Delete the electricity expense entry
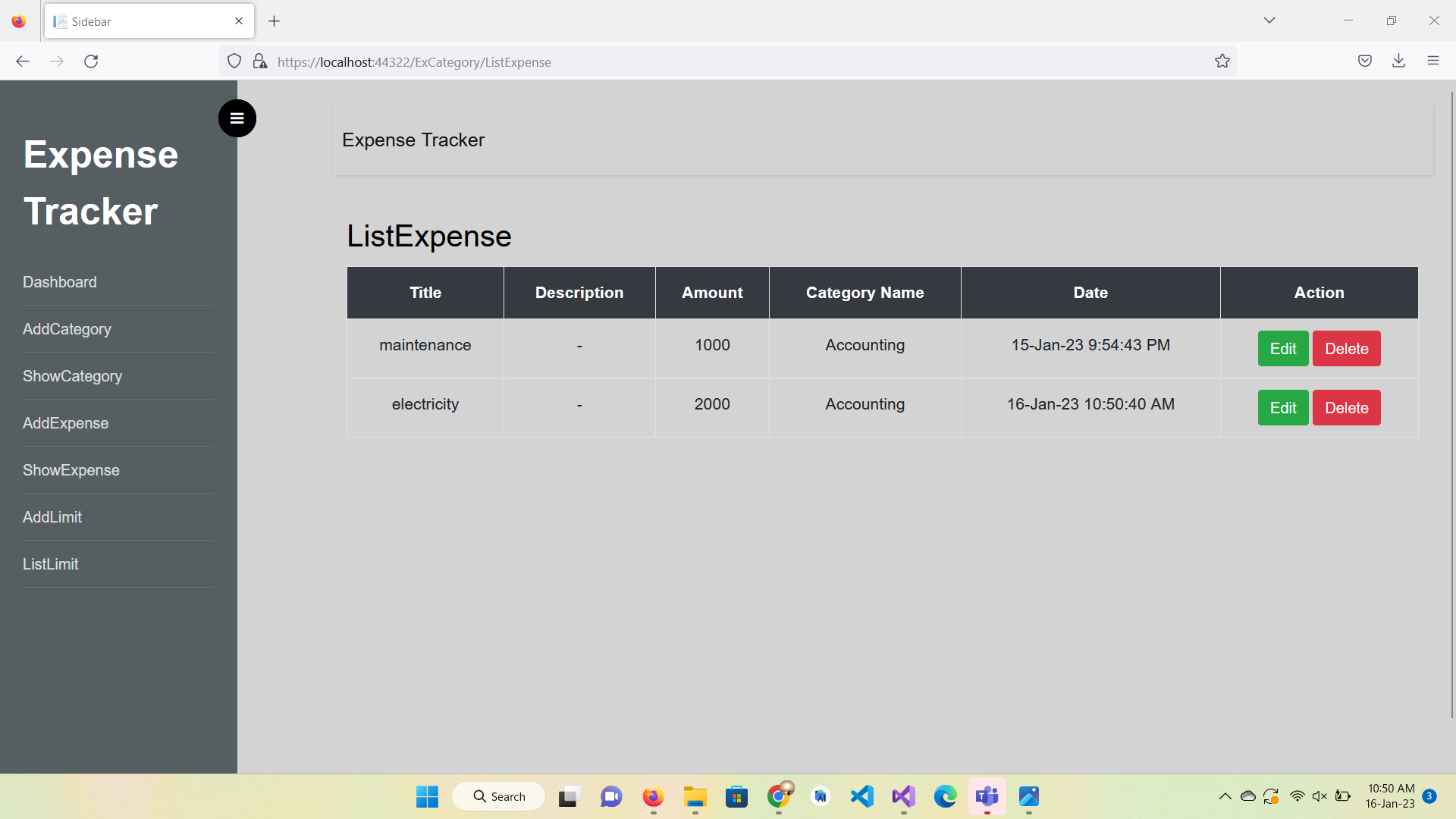The height and width of the screenshot is (819, 1456). click(x=1346, y=407)
